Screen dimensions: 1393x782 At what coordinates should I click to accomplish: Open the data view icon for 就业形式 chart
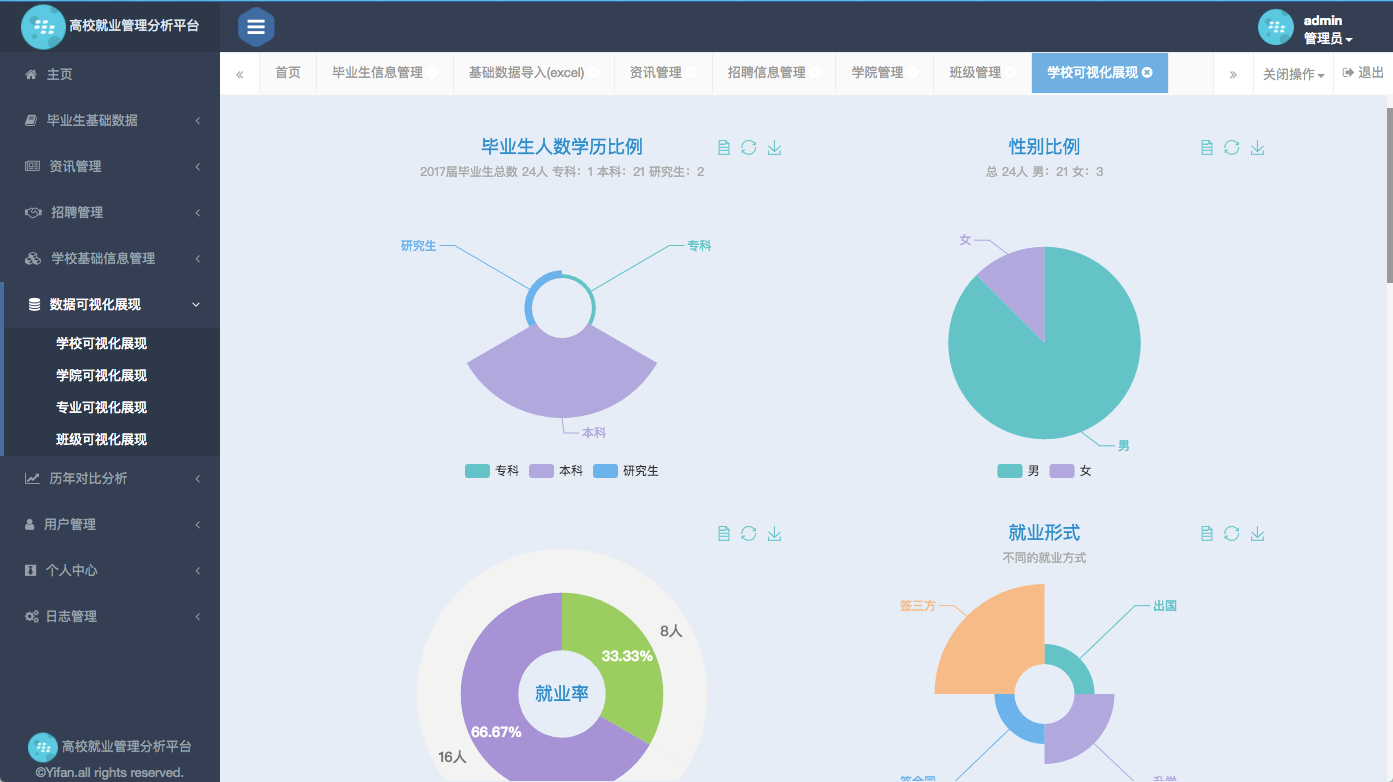click(1207, 534)
